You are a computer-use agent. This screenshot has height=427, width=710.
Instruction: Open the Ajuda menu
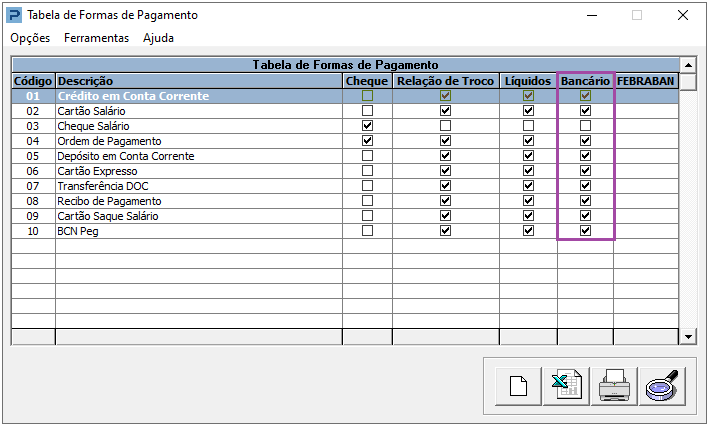coord(158,38)
